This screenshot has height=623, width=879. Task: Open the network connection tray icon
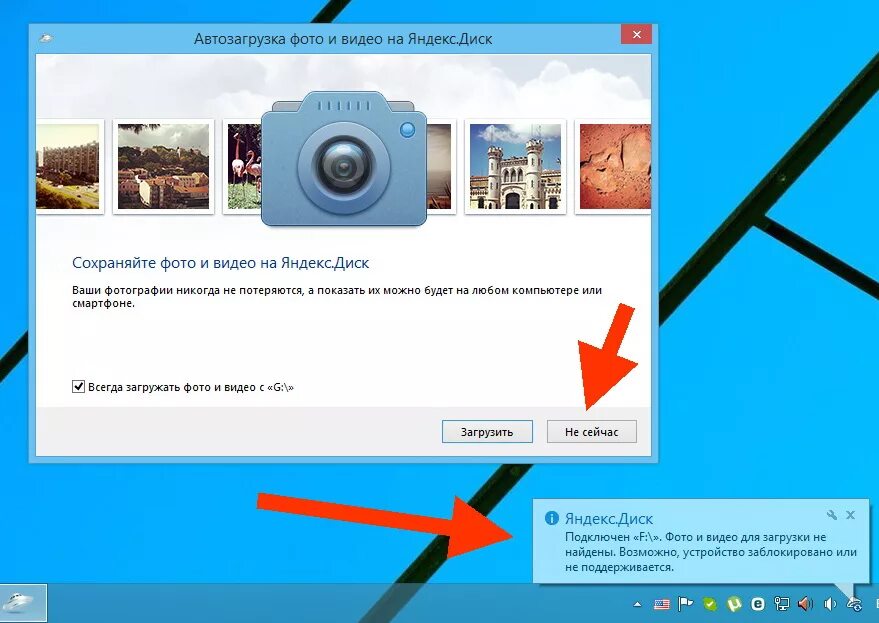(781, 604)
